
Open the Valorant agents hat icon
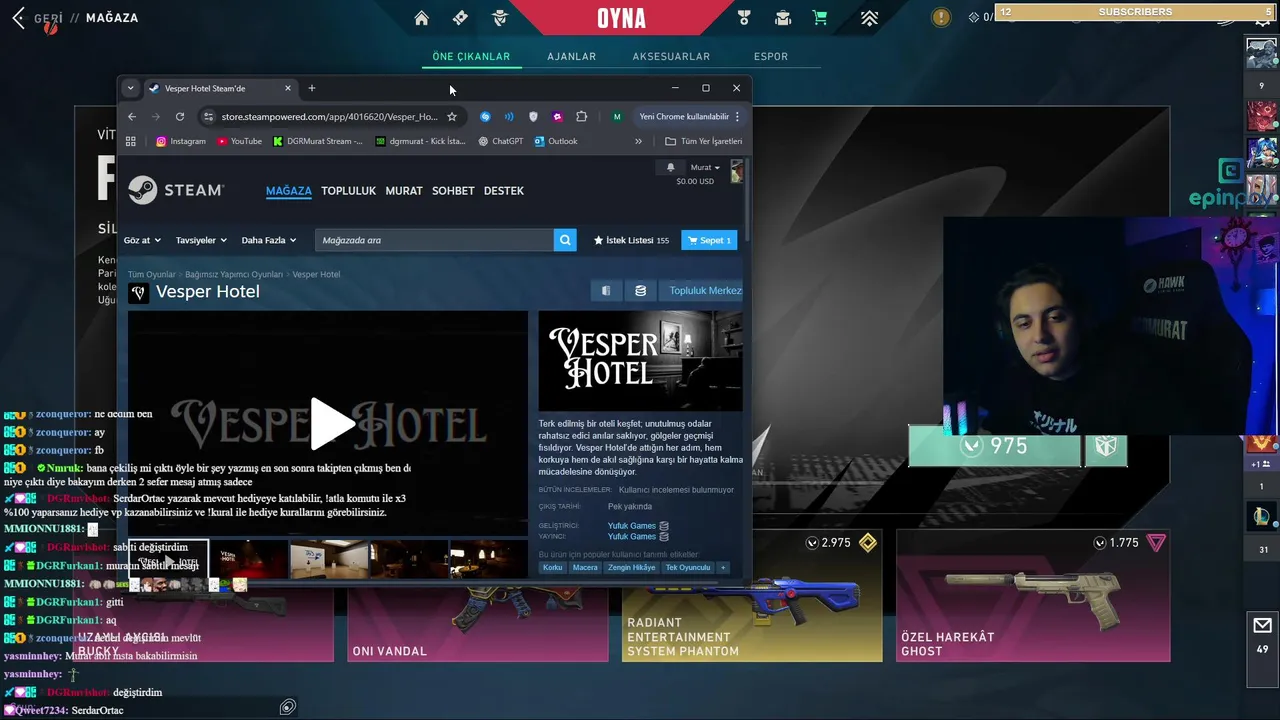pos(500,18)
